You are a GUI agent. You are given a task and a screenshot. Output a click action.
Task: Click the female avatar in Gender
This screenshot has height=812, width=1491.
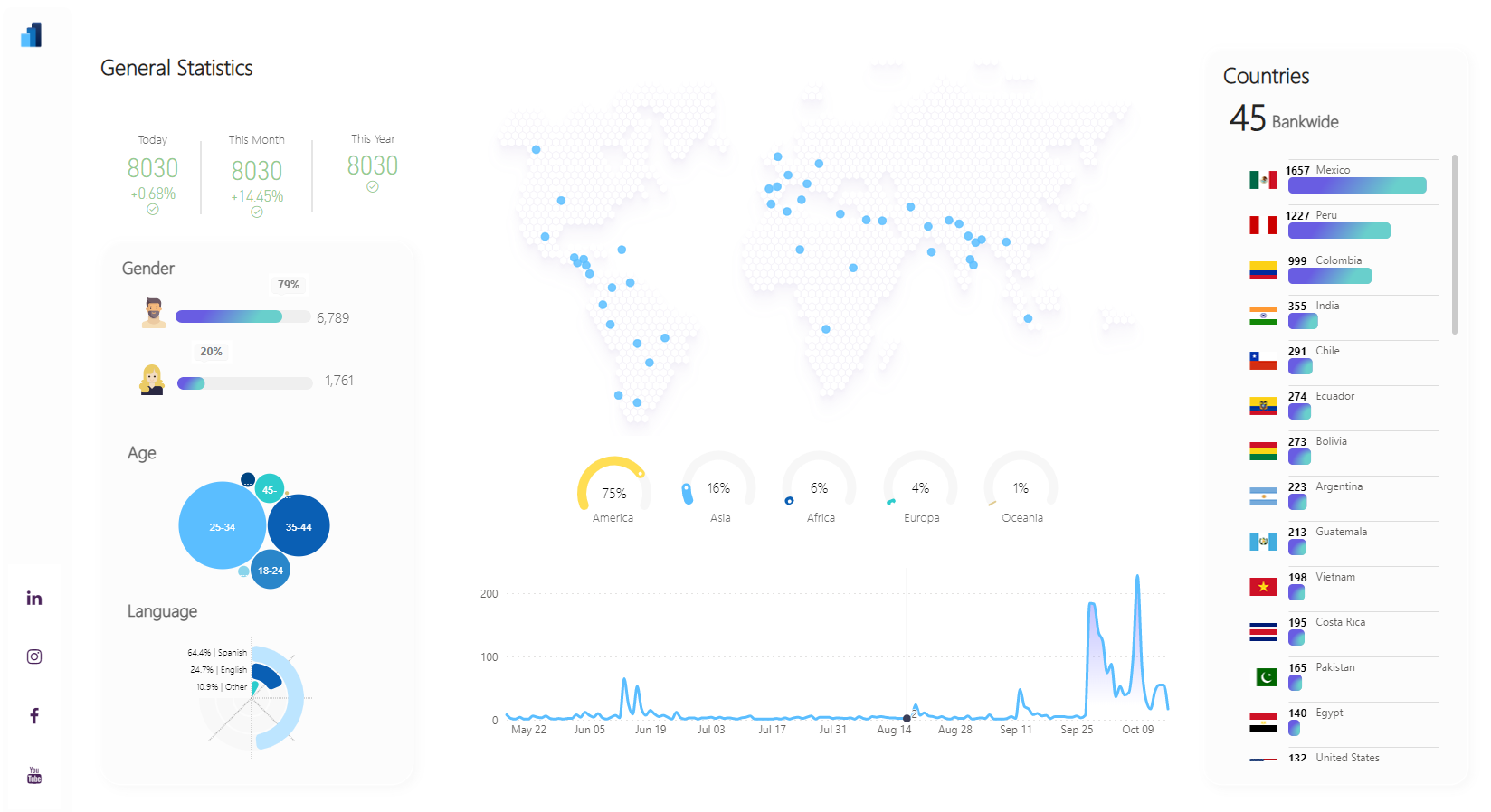[x=152, y=380]
